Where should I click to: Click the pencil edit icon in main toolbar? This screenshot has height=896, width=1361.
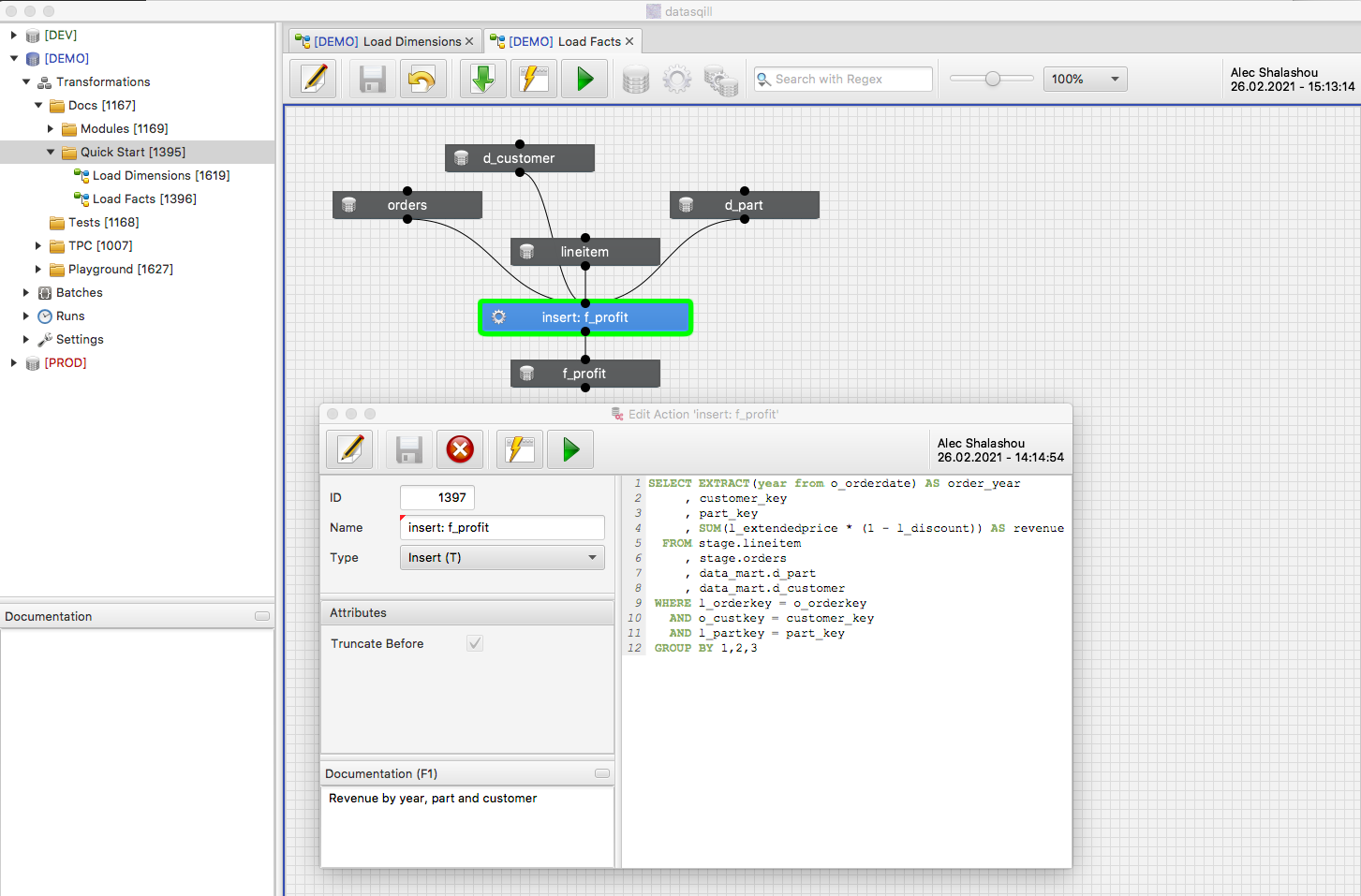pos(314,79)
